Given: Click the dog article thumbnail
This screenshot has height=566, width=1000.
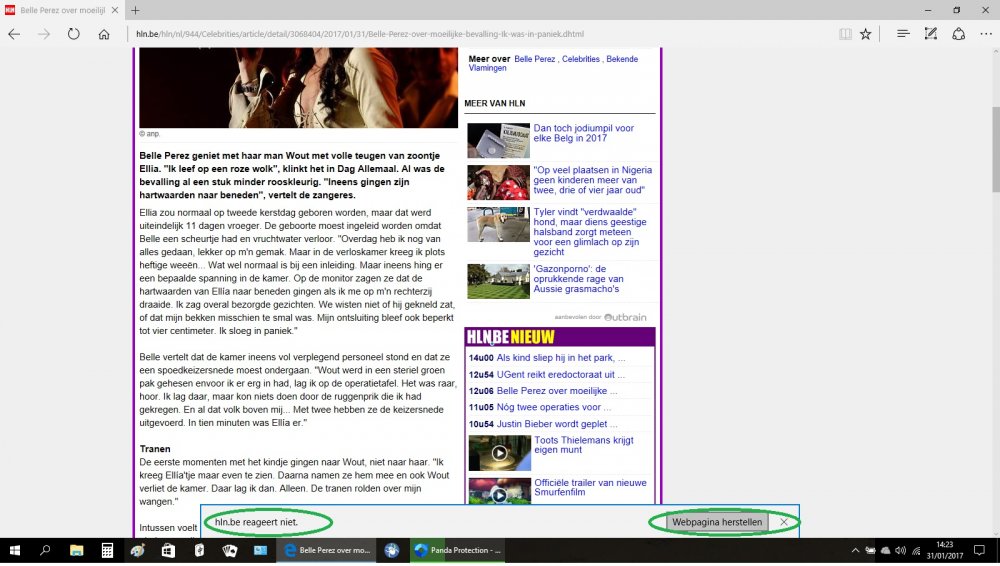Looking at the screenshot, I should [498, 225].
